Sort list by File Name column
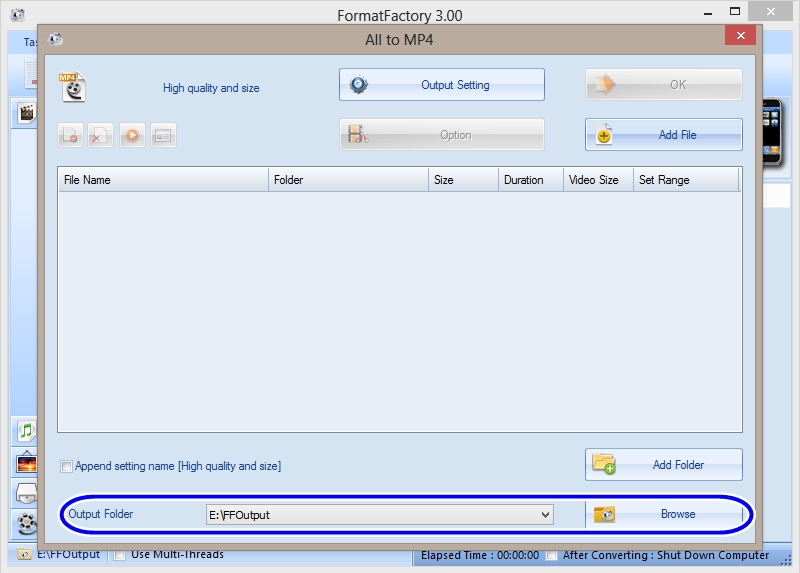Image resolution: width=800 pixels, height=573 pixels. [163, 180]
